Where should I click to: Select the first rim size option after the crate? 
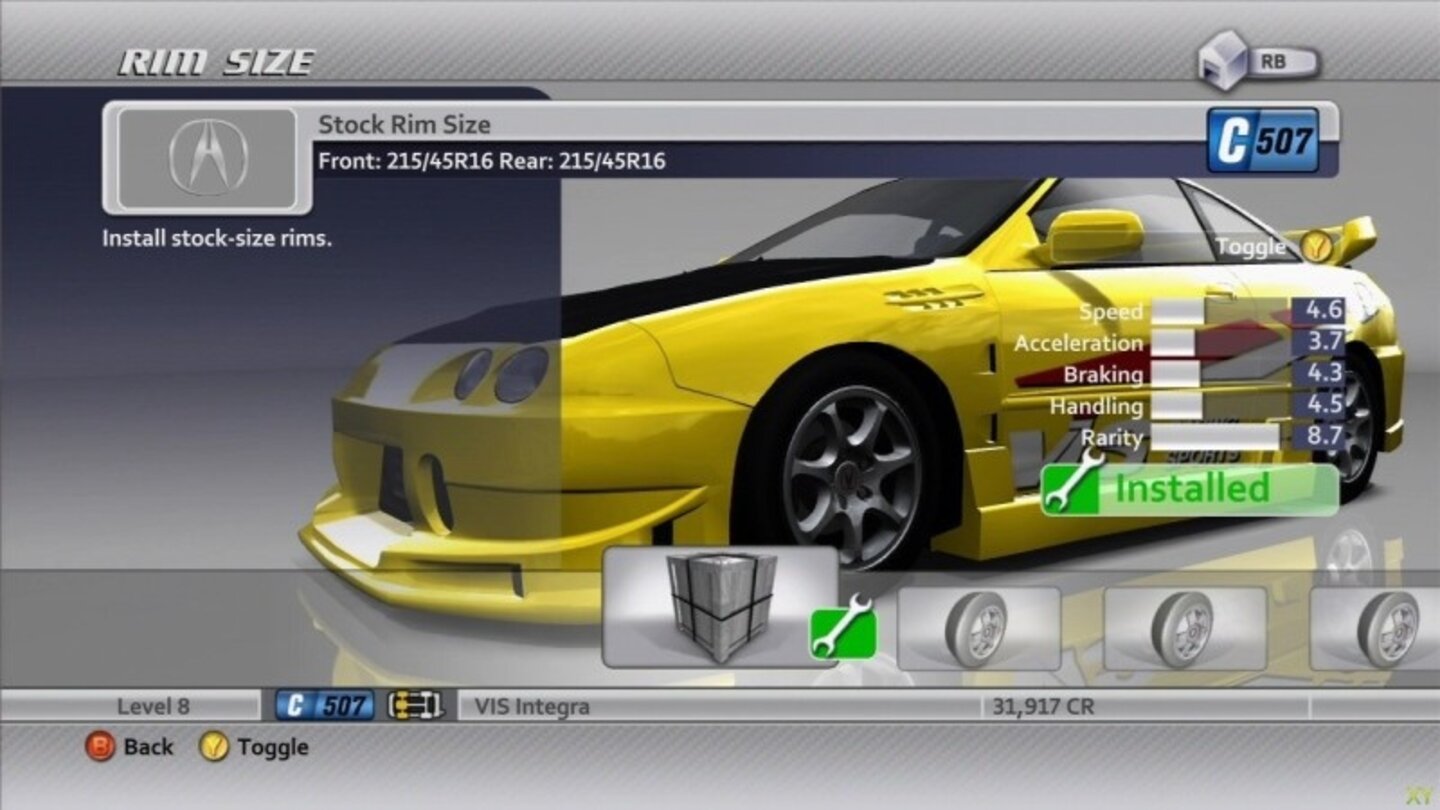979,628
